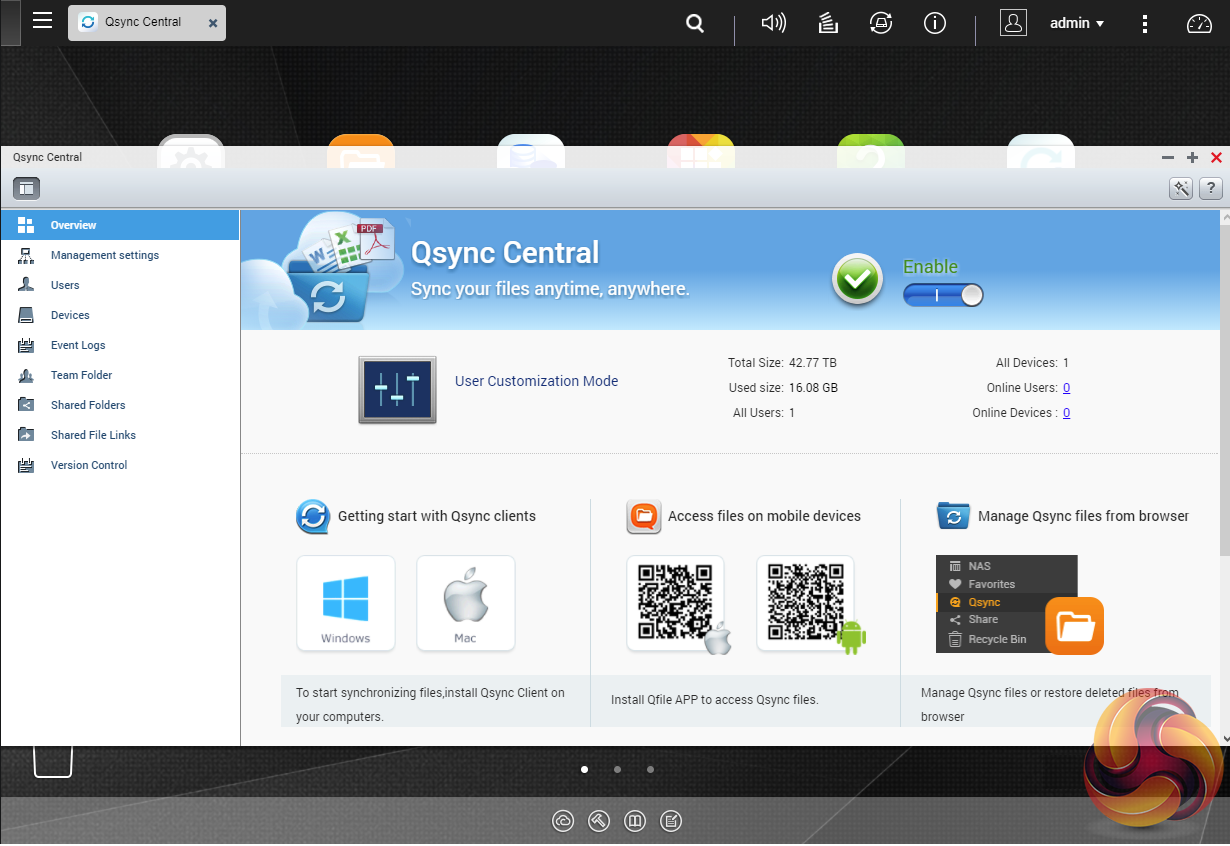
Task: Open Event Logs in sidebar
Action: tap(120, 345)
